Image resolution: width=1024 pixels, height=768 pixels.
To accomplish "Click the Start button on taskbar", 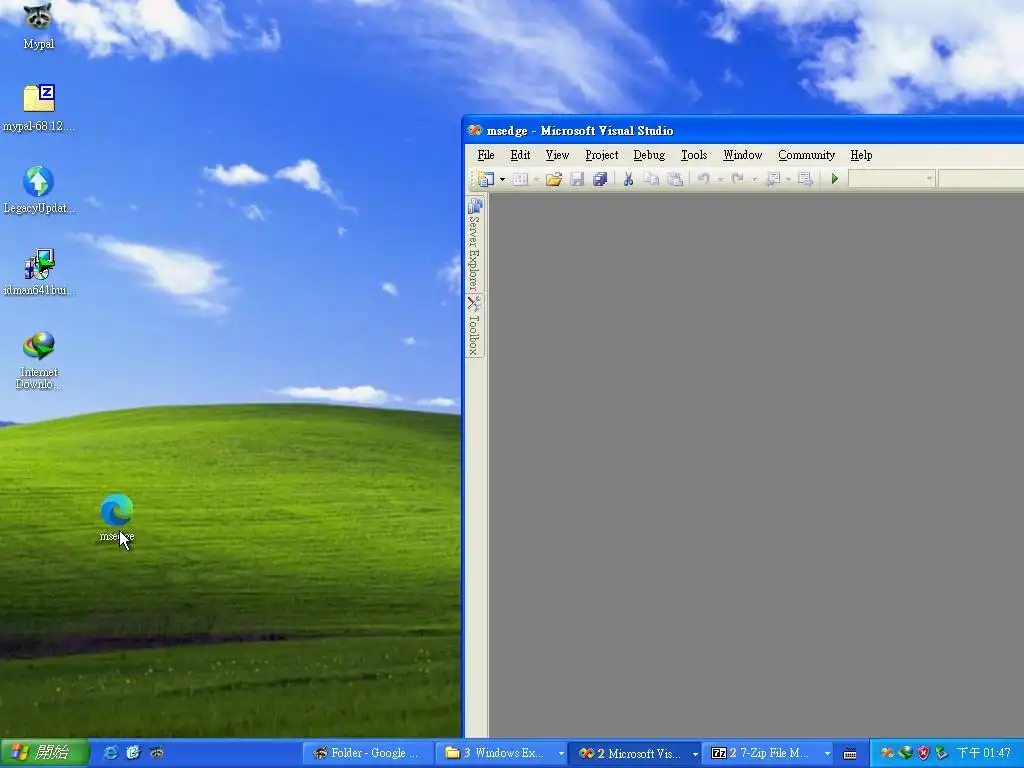I will [x=44, y=753].
